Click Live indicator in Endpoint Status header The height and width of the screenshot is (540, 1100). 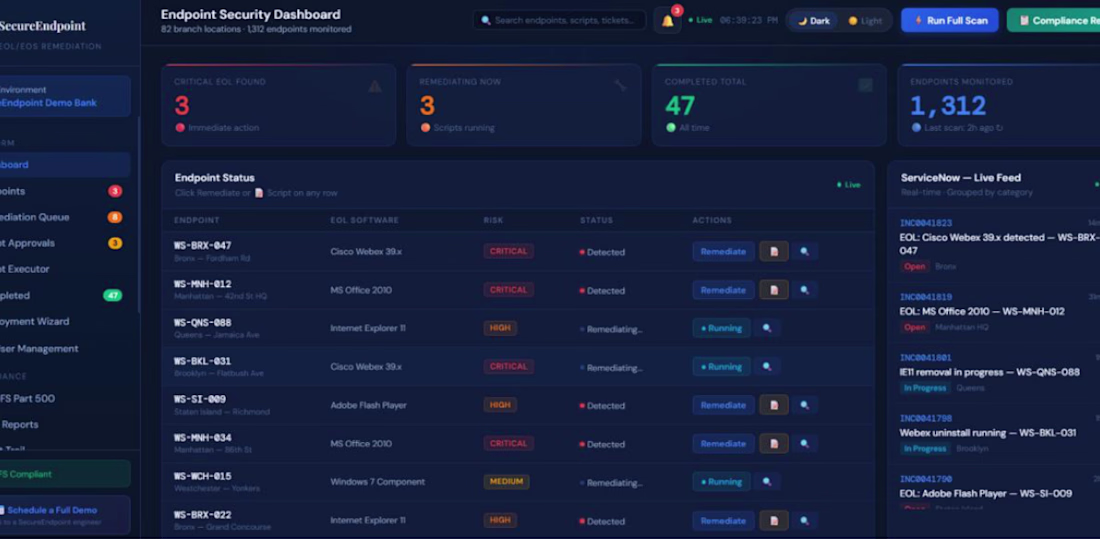pos(849,184)
